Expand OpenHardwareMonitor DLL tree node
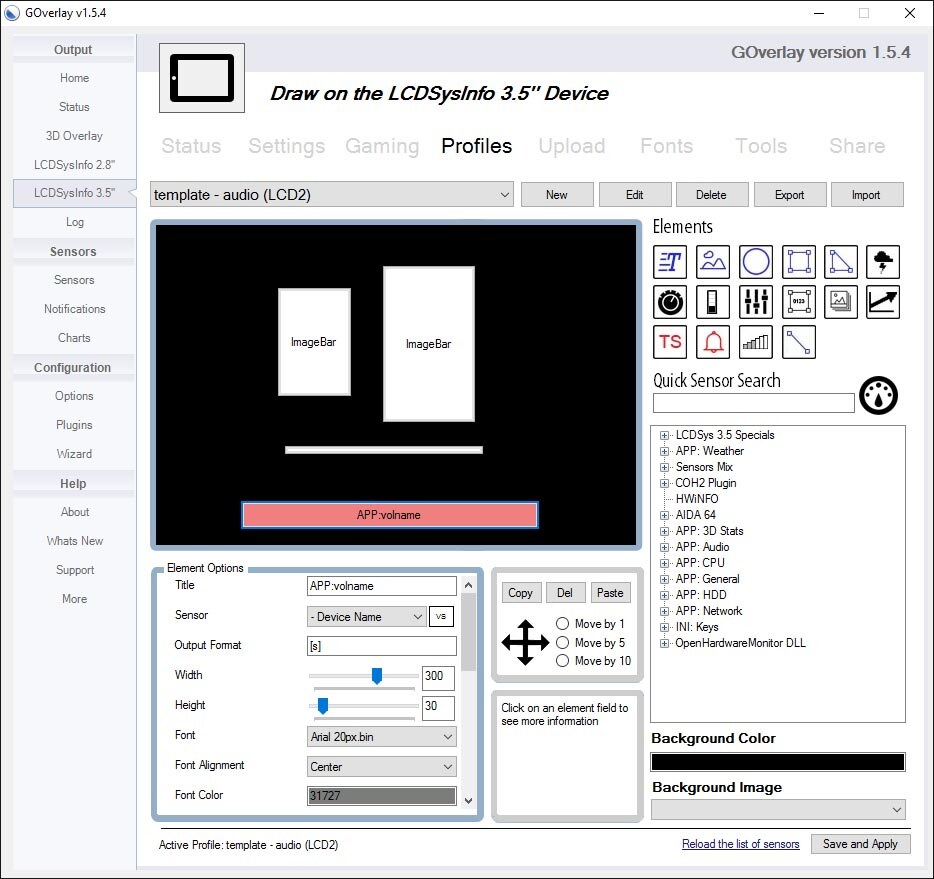The height and width of the screenshot is (879, 934). pyautogui.click(x=664, y=643)
